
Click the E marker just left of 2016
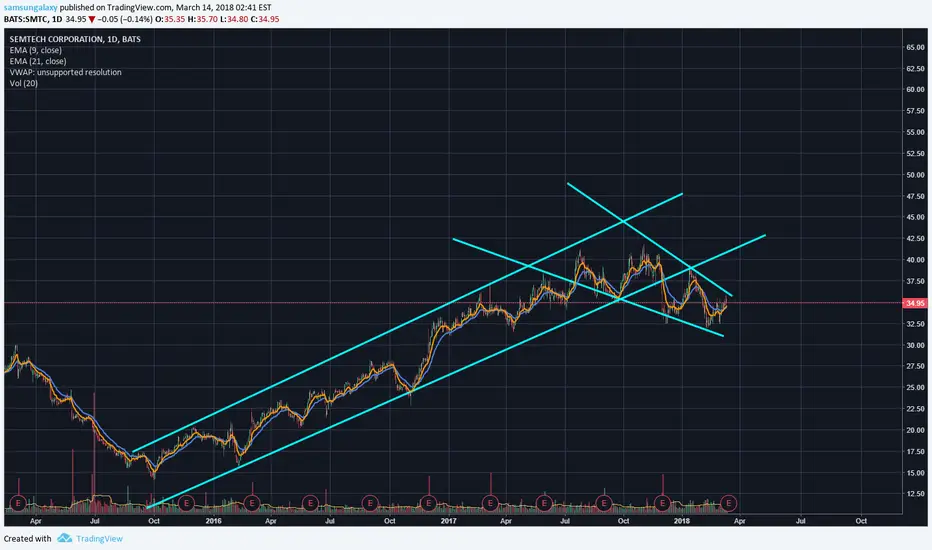click(187, 504)
